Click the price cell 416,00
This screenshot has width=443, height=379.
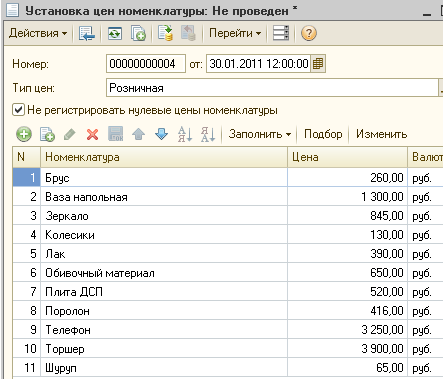[x=347, y=311]
